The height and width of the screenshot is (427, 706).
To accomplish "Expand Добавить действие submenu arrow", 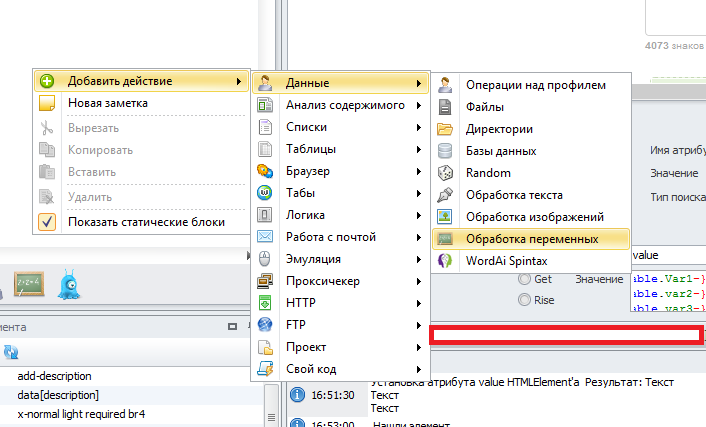I will pos(239,81).
